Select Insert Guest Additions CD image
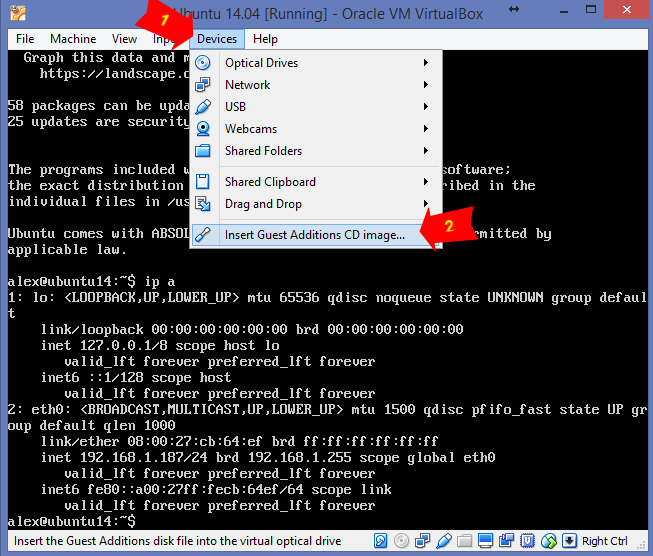Image resolution: width=653 pixels, height=556 pixels. [x=316, y=235]
